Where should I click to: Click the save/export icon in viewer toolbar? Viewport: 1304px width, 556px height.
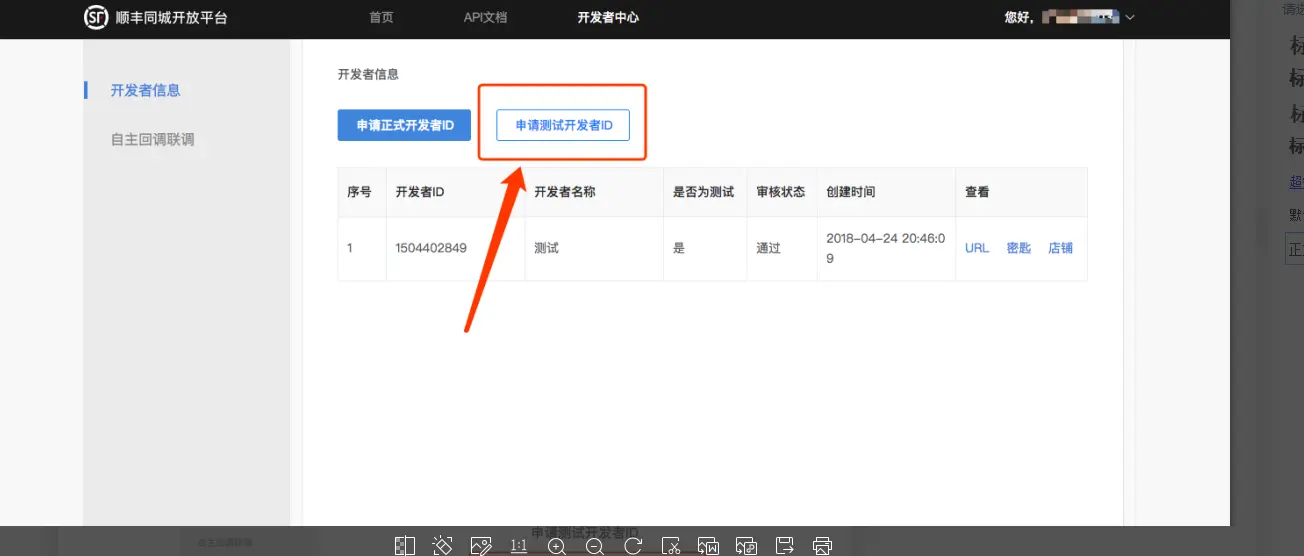[785, 545]
